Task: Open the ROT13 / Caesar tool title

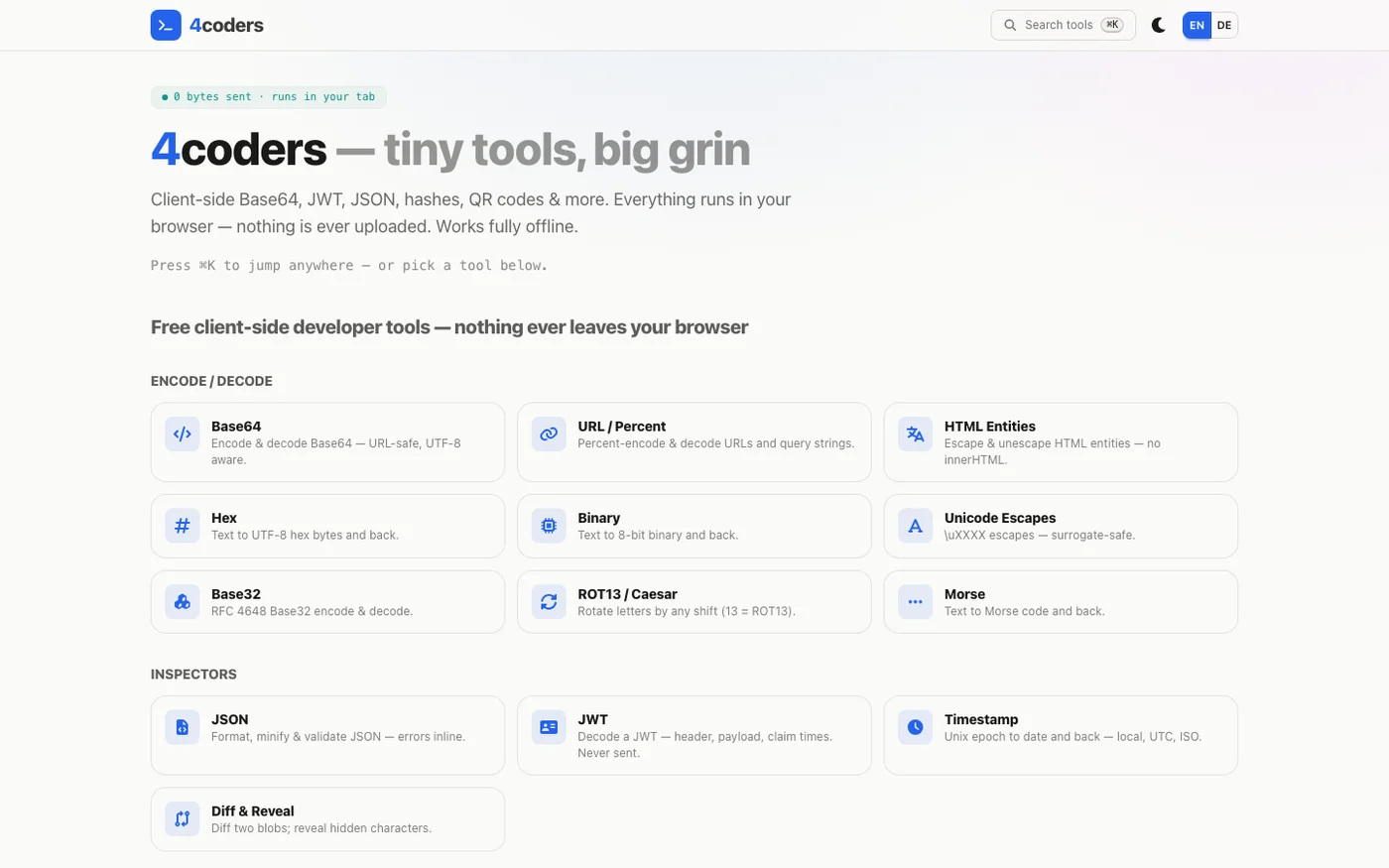Action: (x=628, y=594)
